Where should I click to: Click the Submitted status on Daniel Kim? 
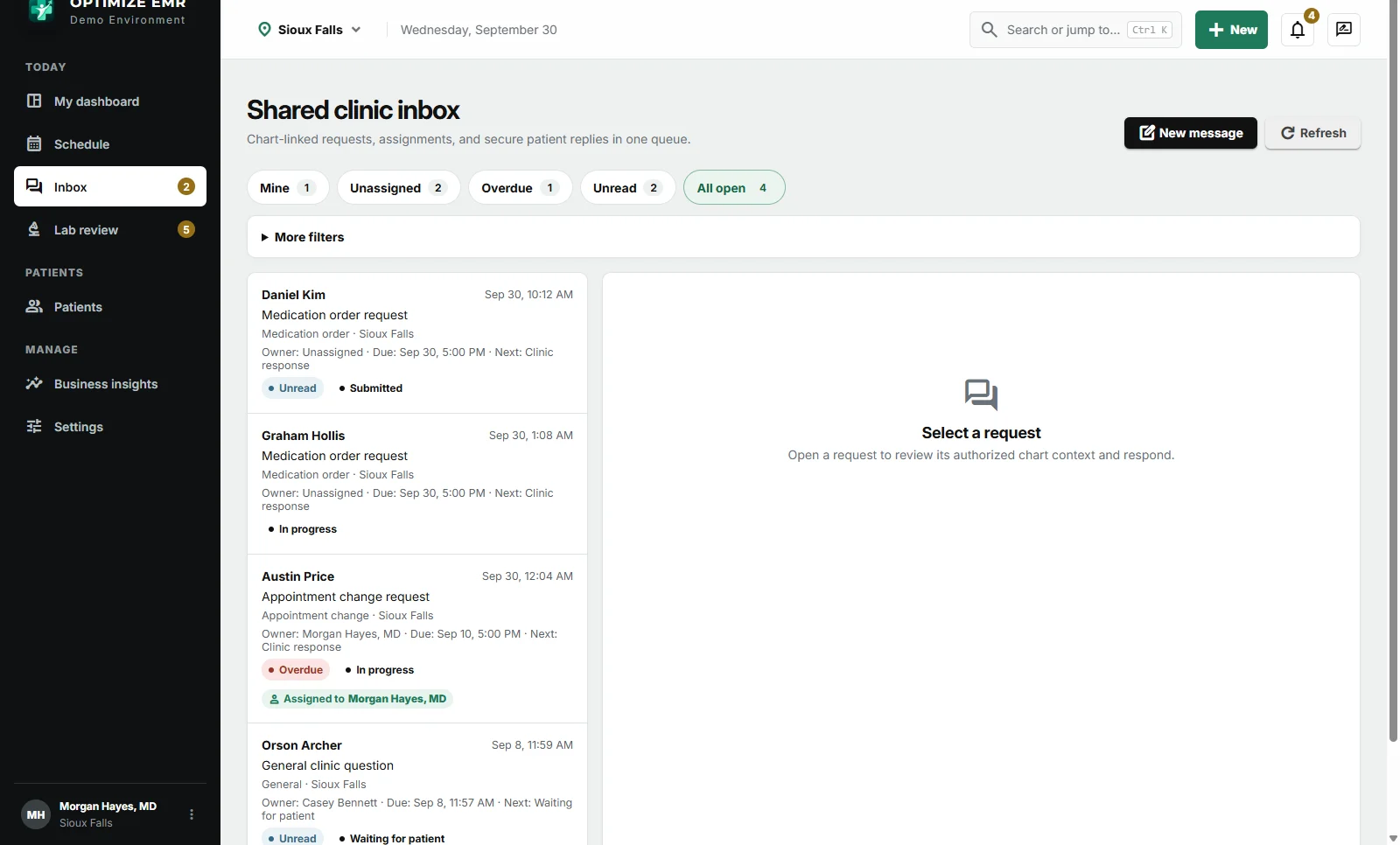(x=371, y=388)
